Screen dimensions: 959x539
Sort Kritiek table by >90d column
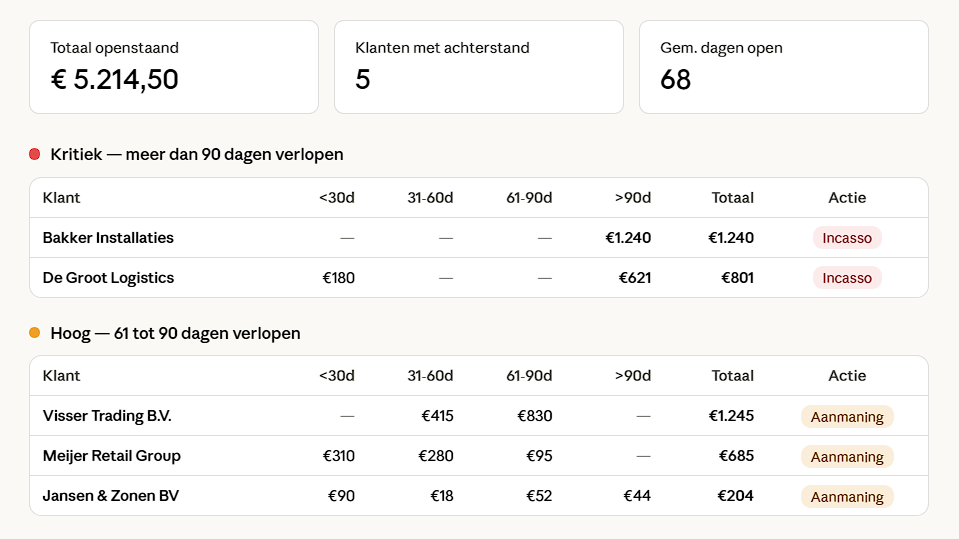(x=633, y=198)
